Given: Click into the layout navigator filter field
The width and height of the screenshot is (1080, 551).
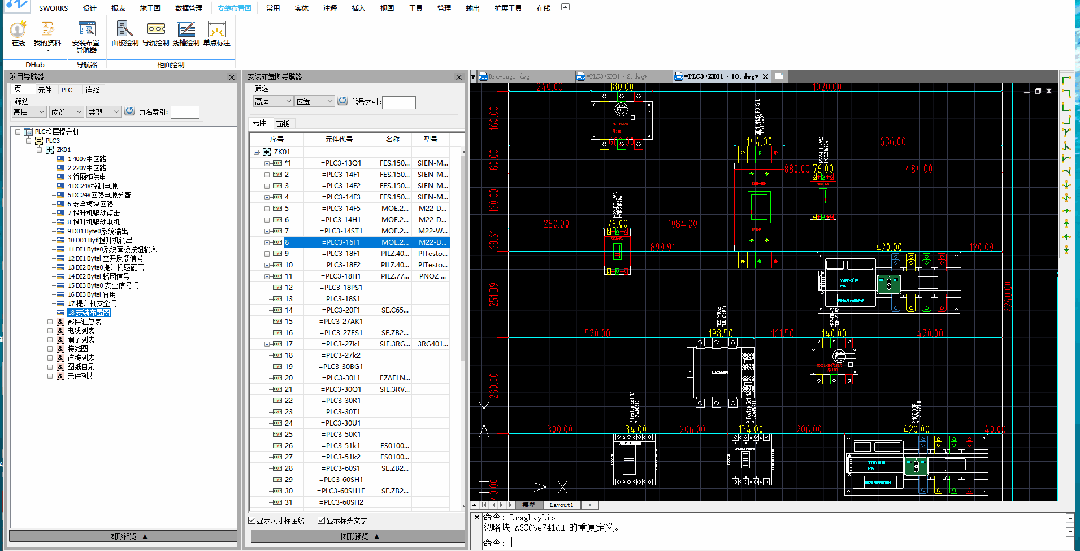Looking at the screenshot, I should 399,102.
